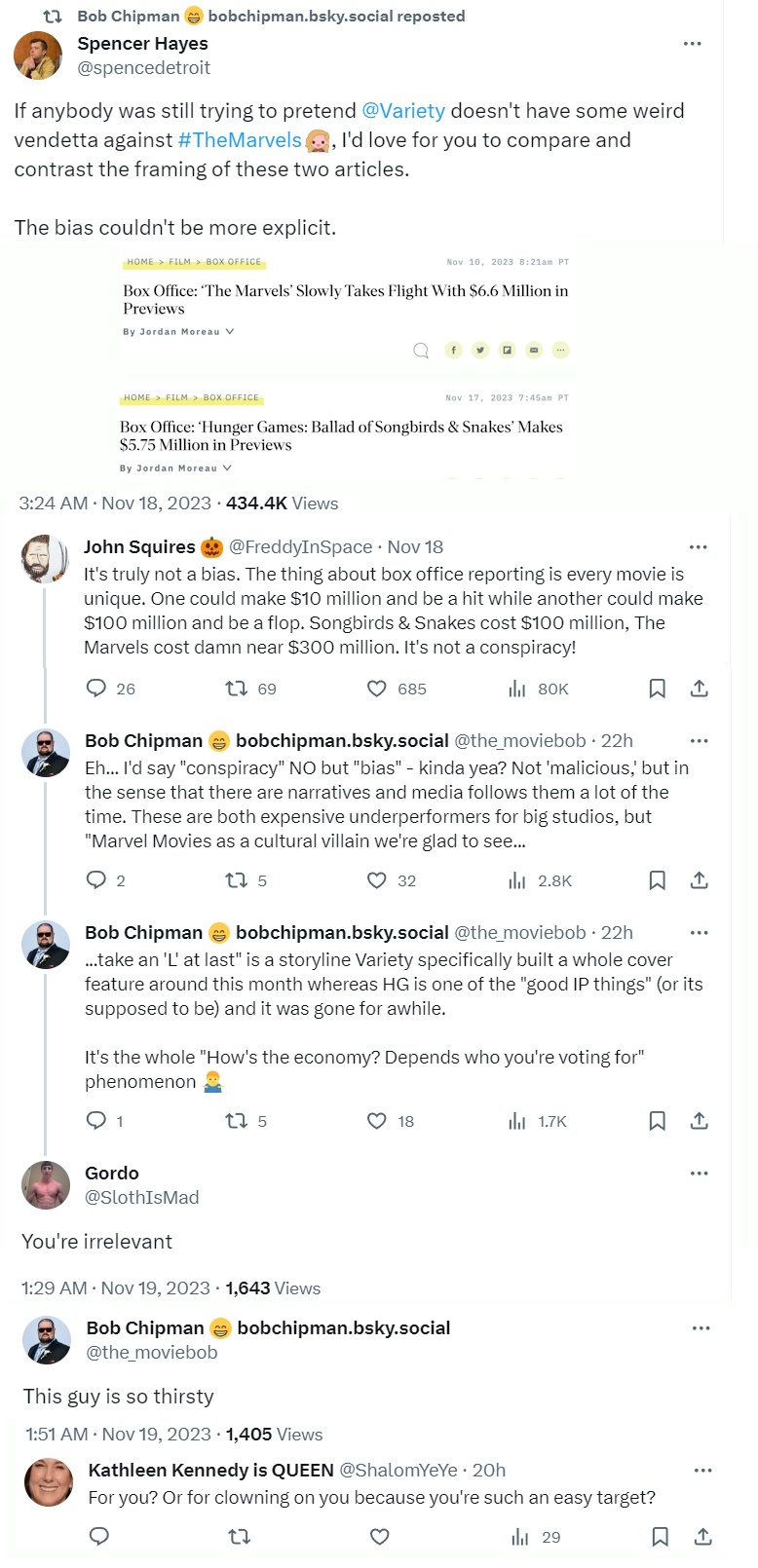Open Spencer Hayes' profile picture
The height and width of the screenshot is (1568, 758).
click(38, 55)
